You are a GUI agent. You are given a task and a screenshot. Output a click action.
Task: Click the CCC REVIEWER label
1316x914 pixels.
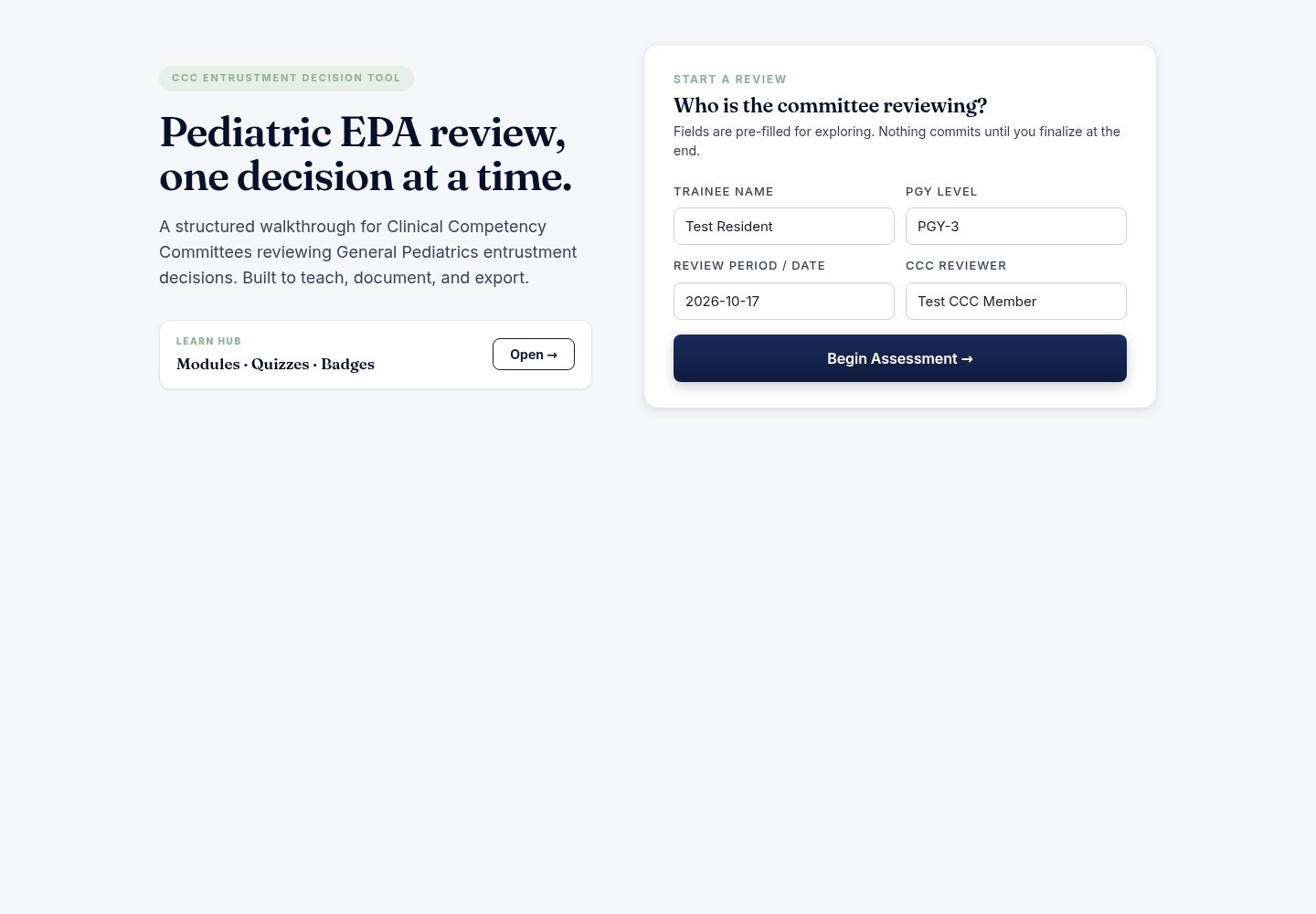pyautogui.click(x=956, y=266)
